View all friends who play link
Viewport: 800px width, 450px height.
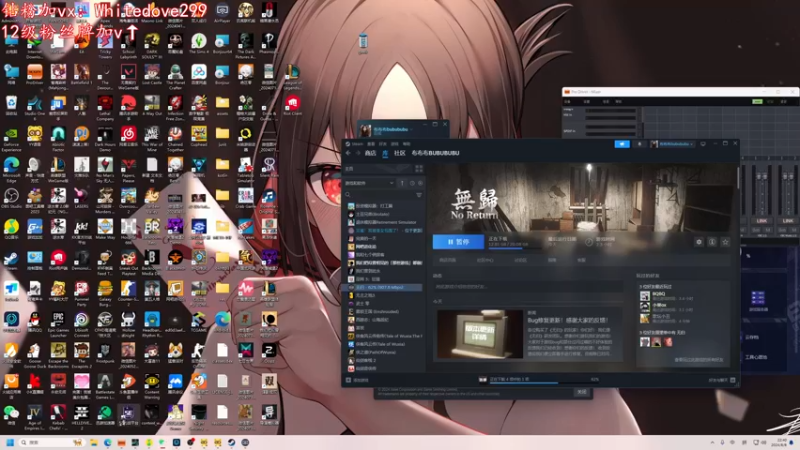698,360
